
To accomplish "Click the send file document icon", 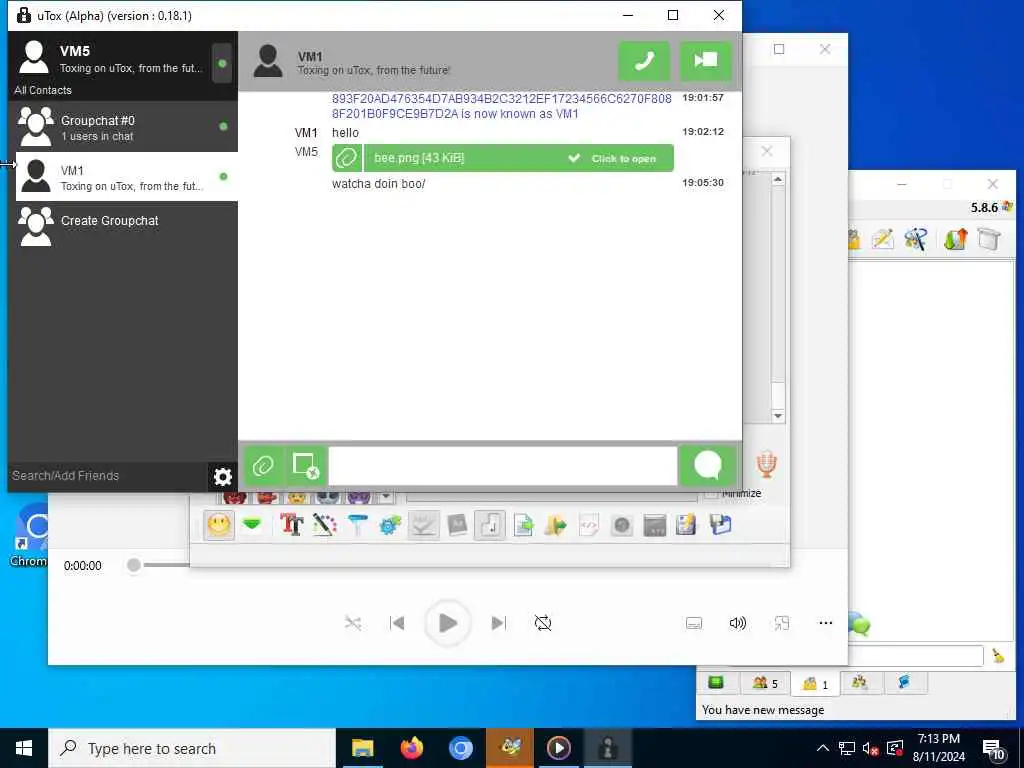I will tap(523, 524).
